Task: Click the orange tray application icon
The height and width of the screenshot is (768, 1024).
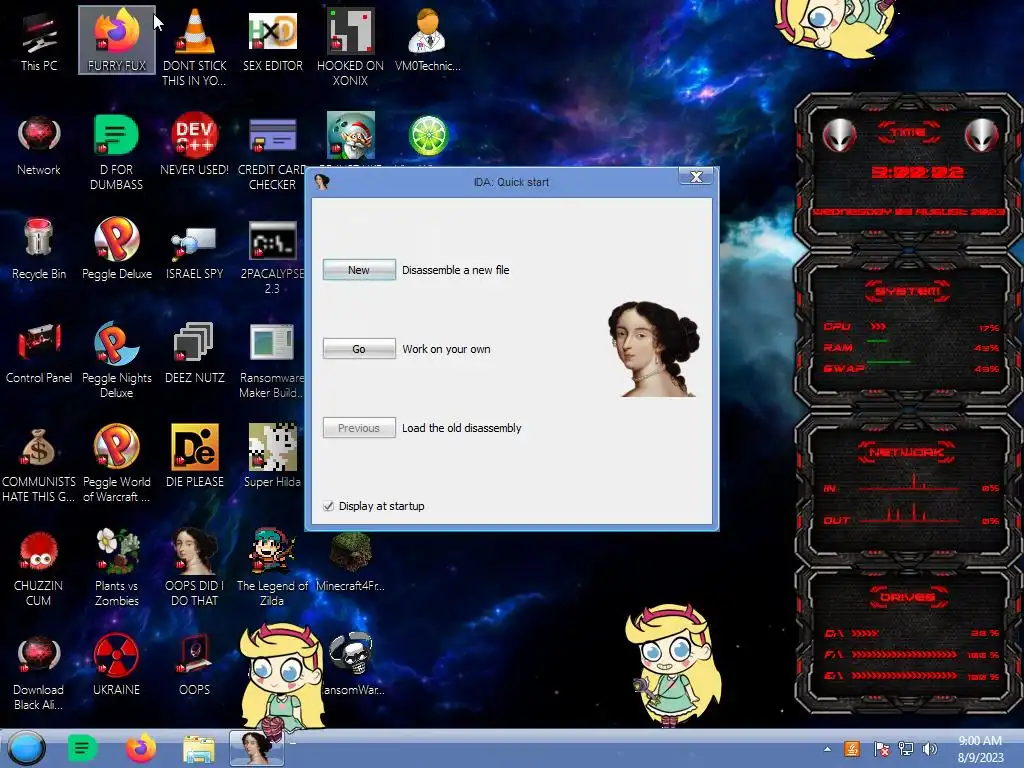Action: [852, 749]
